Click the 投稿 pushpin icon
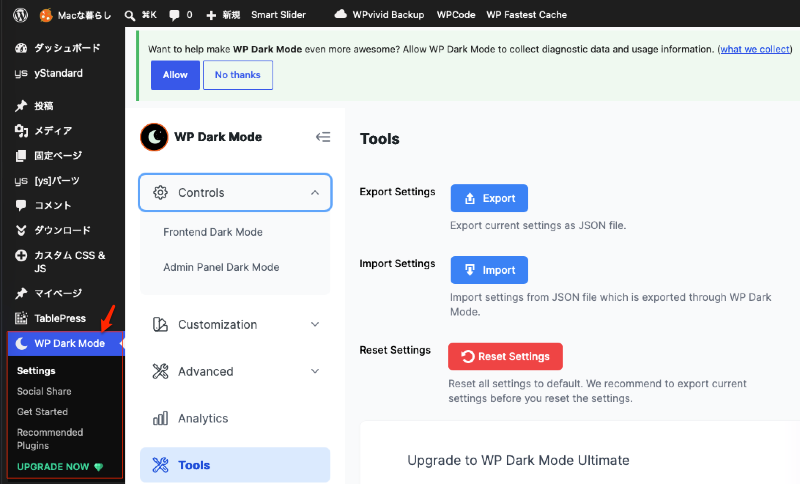Screen dimensions: 800x484 [21, 106]
